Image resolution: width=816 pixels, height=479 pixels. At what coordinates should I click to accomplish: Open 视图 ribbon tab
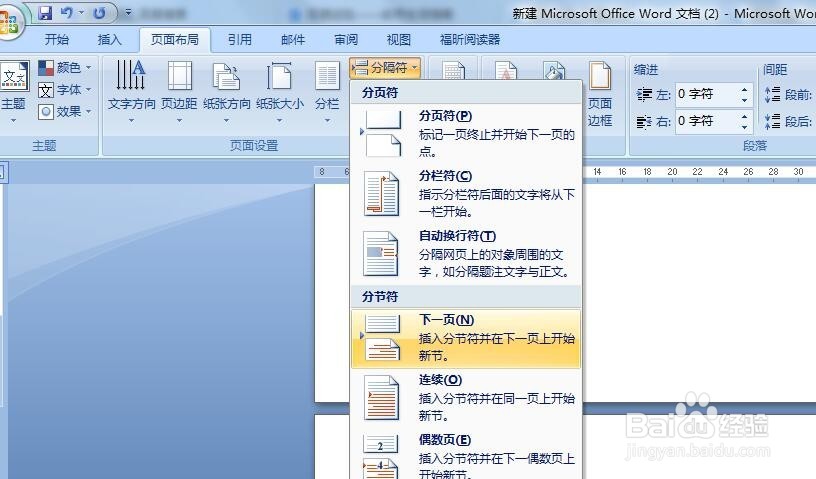[x=399, y=40]
